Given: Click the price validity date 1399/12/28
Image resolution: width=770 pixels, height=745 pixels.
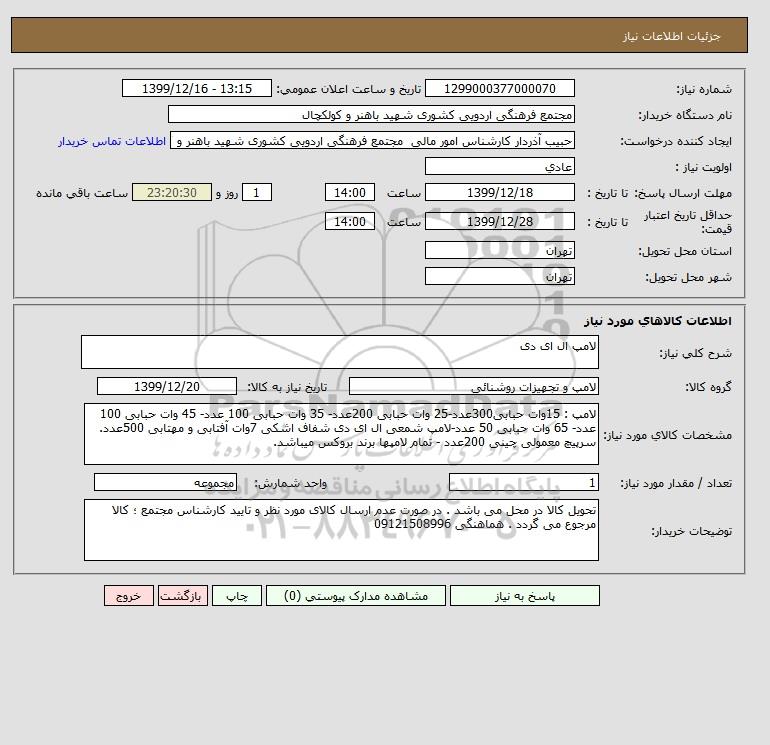Looking at the screenshot, I should 499,221.
